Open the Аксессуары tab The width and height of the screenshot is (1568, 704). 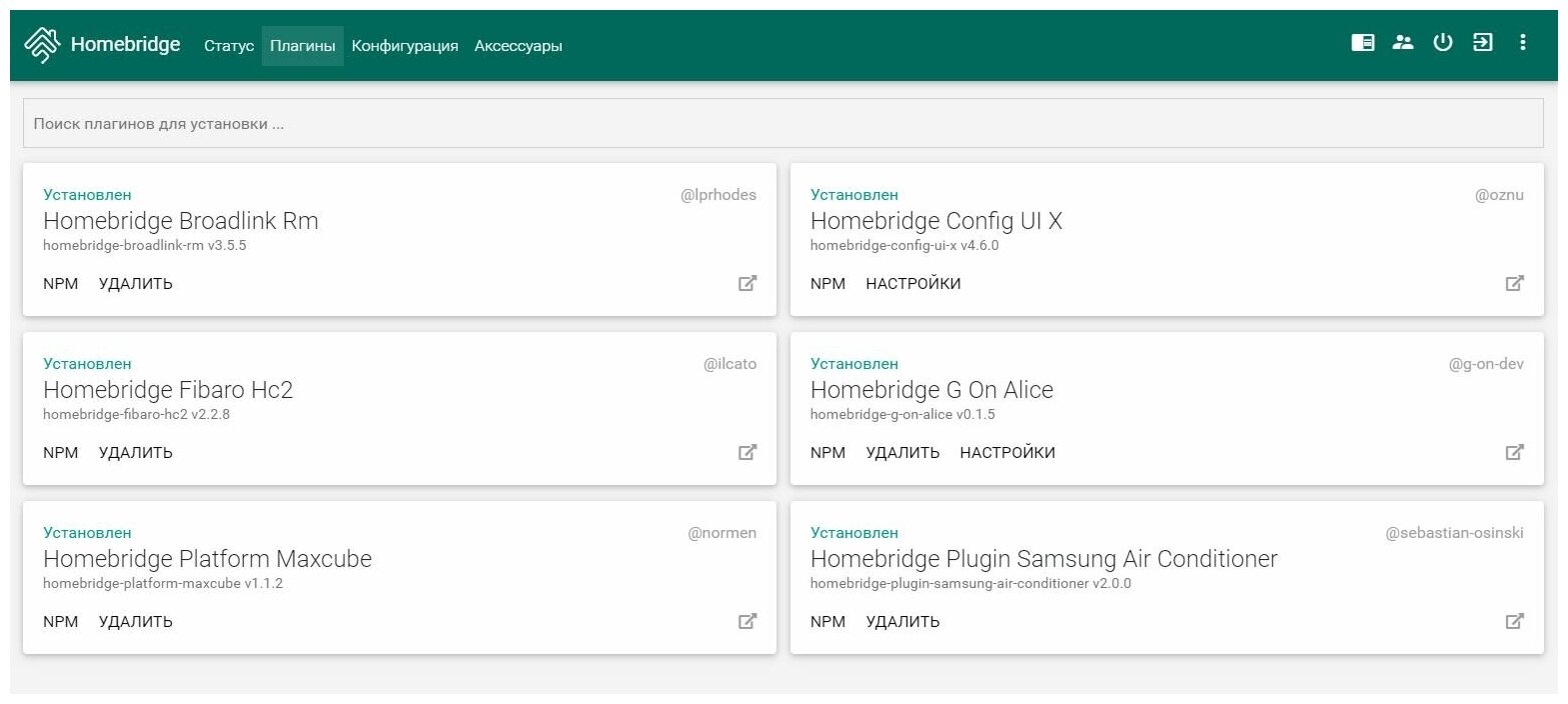click(x=518, y=46)
